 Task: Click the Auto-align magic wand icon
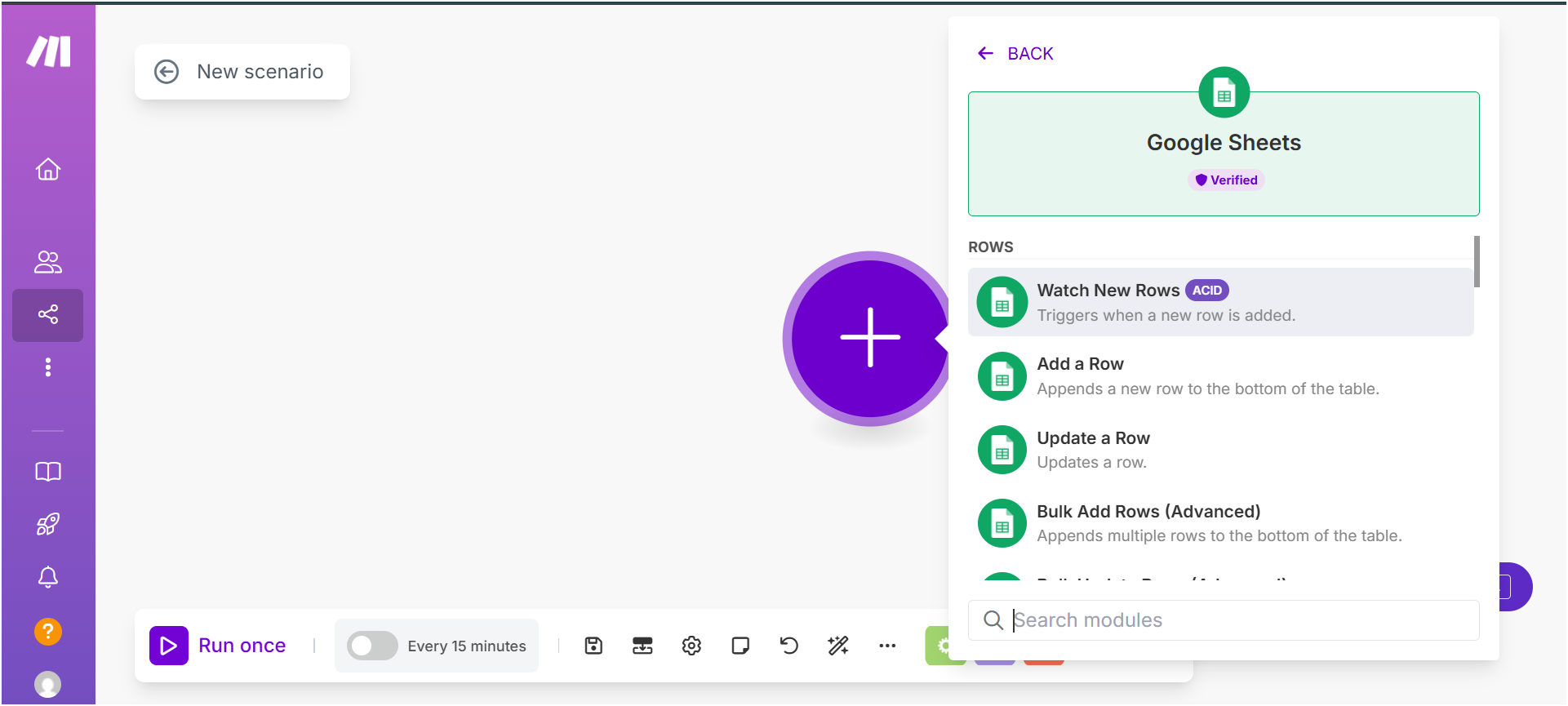(x=838, y=646)
